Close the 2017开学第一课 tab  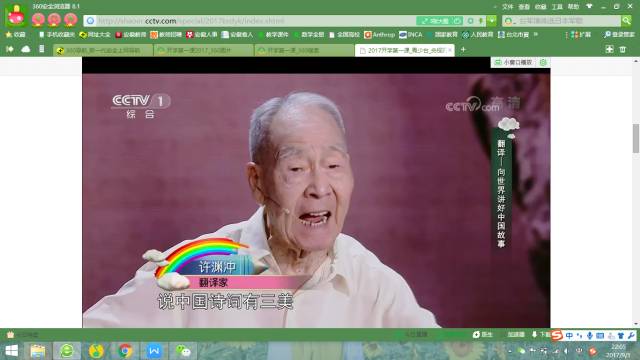click(450, 50)
